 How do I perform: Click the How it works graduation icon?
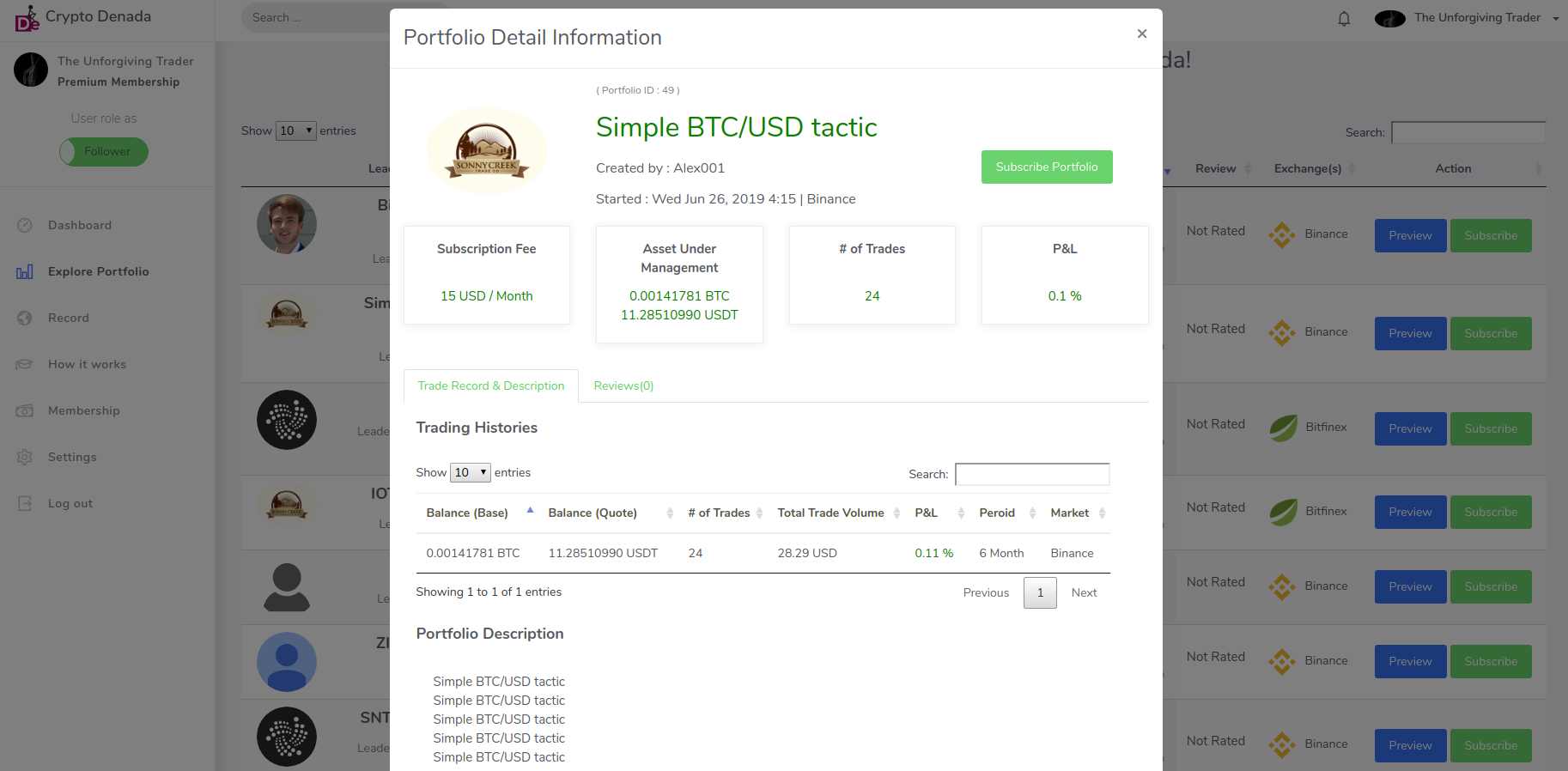coord(25,364)
